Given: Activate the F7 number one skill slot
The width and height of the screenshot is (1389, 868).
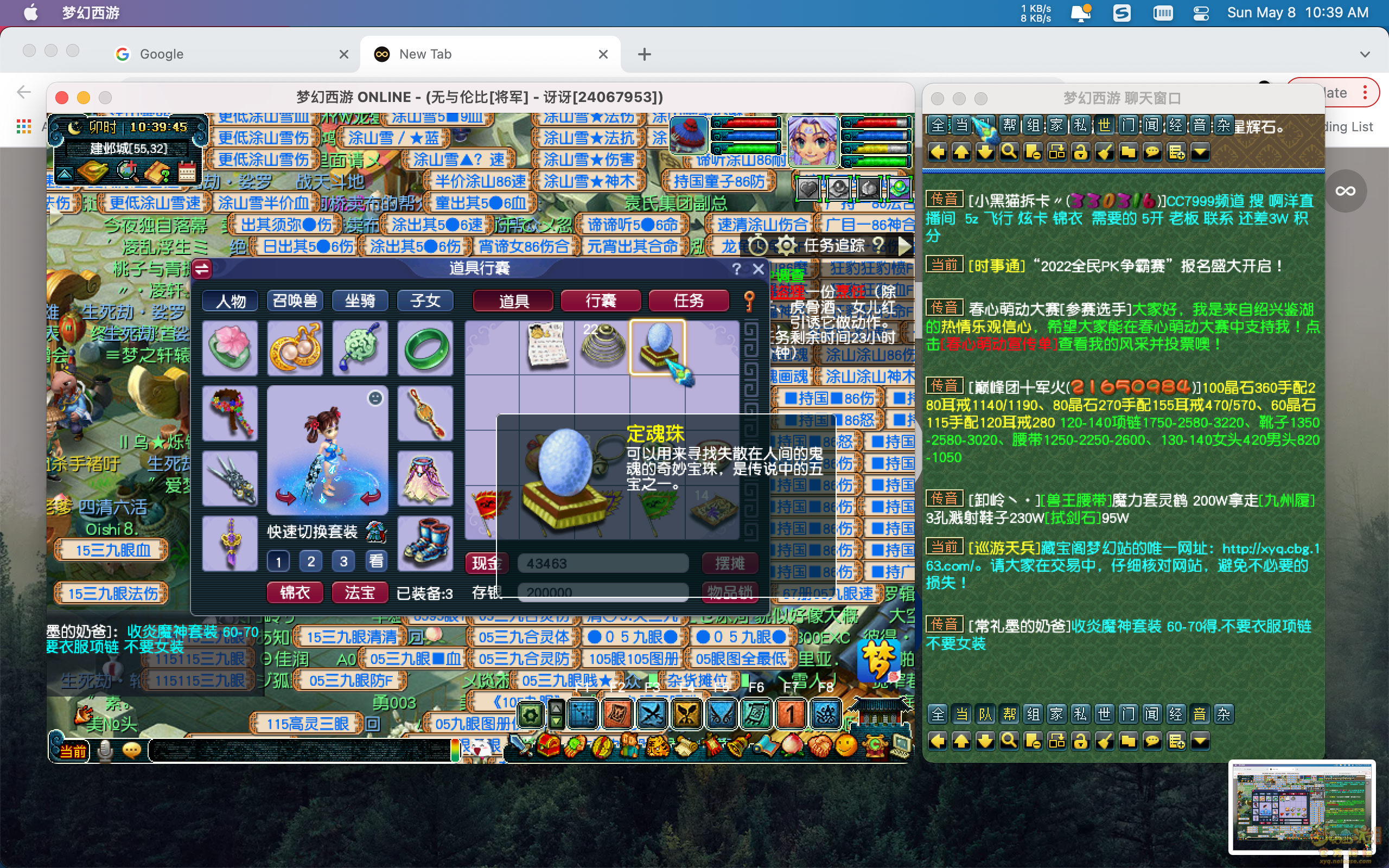Looking at the screenshot, I should pos(791,714).
